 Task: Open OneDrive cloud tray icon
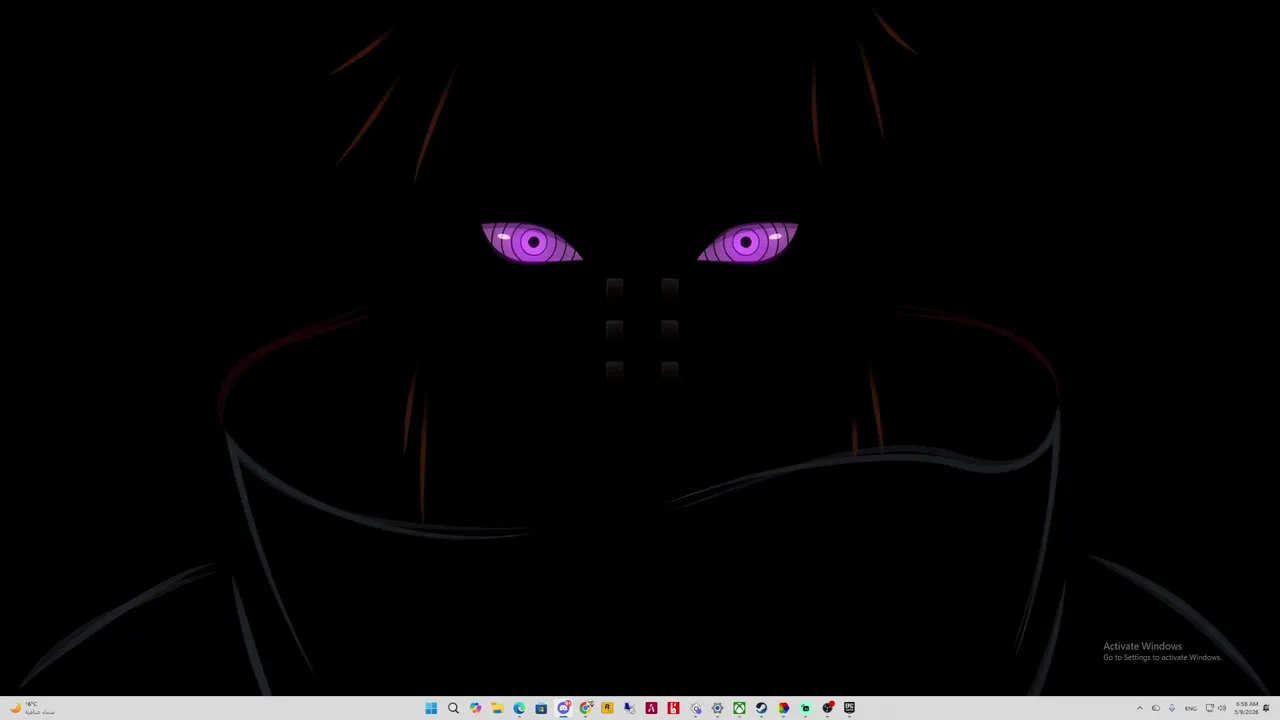point(1156,708)
